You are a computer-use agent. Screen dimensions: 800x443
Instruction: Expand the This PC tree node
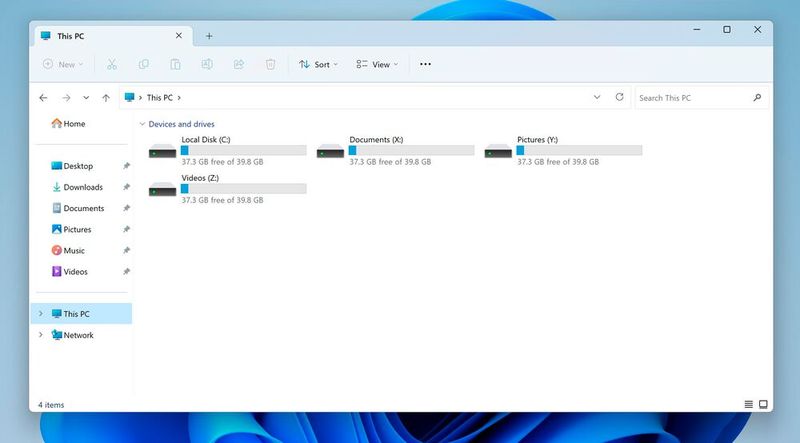coord(41,313)
